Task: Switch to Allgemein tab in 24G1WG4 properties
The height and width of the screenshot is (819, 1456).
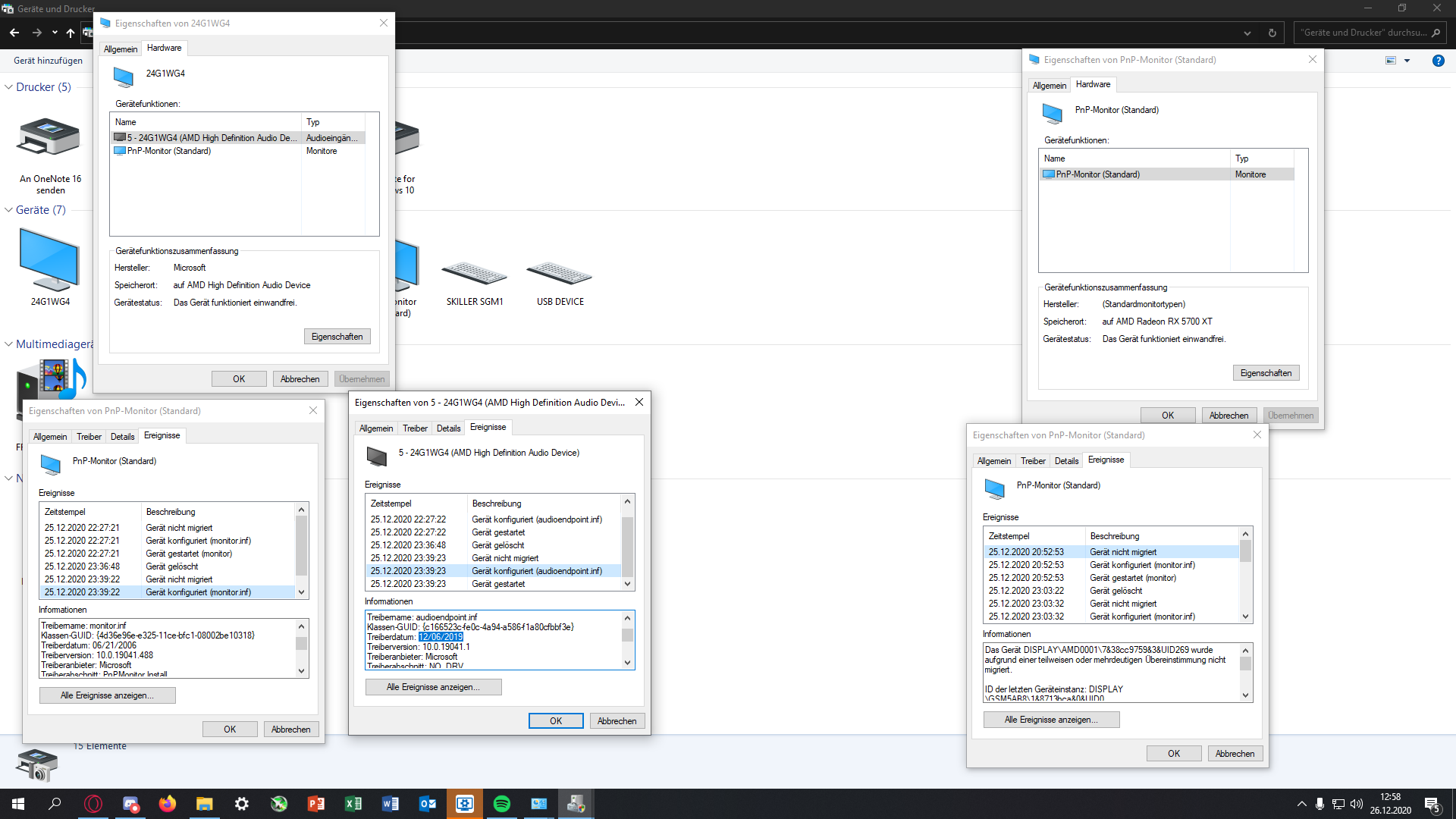Action: click(x=121, y=49)
